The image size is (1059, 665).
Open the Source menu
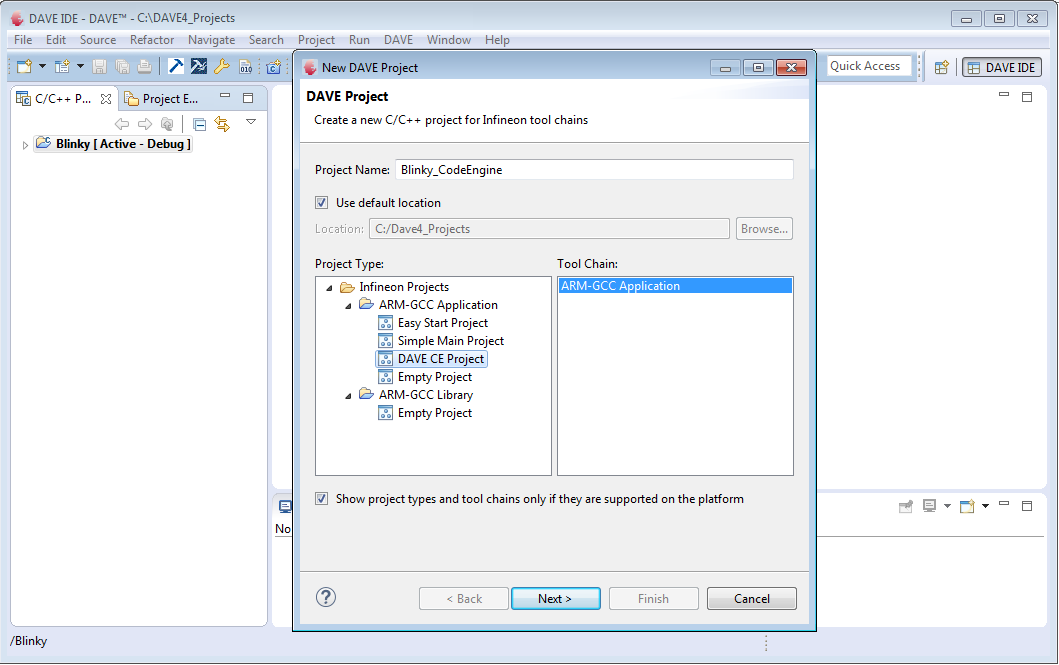tap(98, 40)
